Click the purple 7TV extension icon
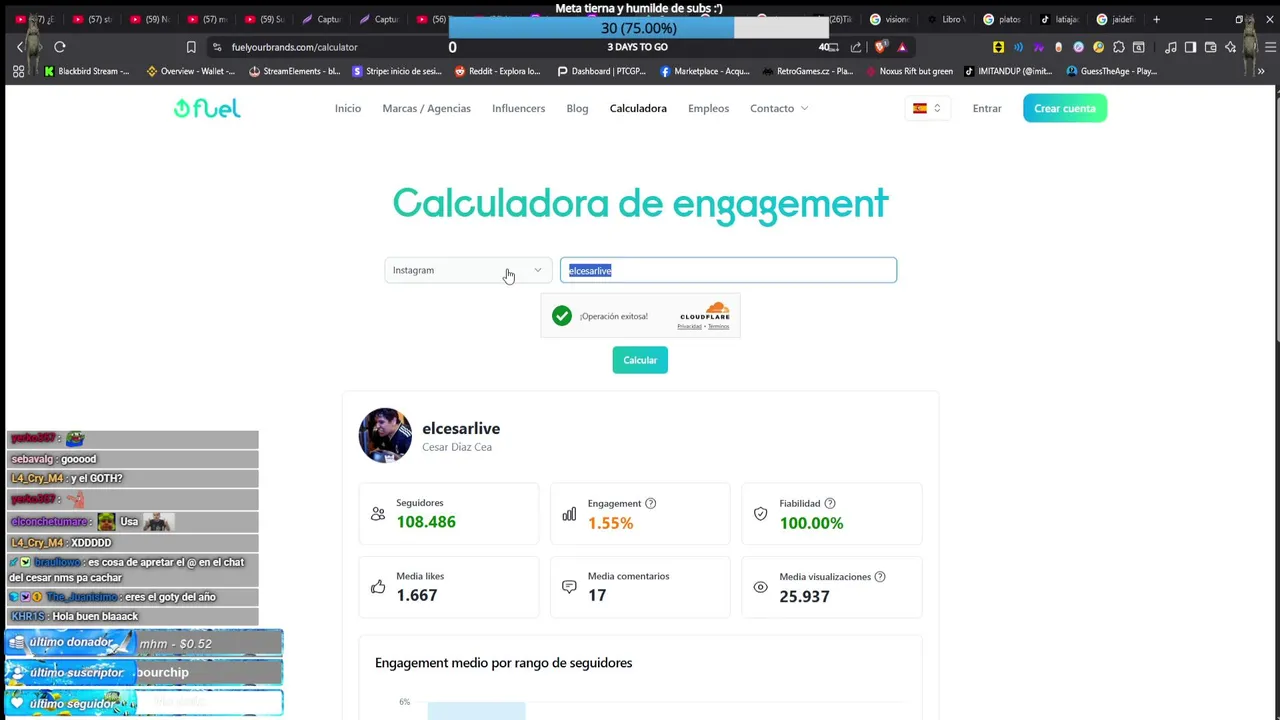This screenshot has width=1280, height=720. (1038, 47)
